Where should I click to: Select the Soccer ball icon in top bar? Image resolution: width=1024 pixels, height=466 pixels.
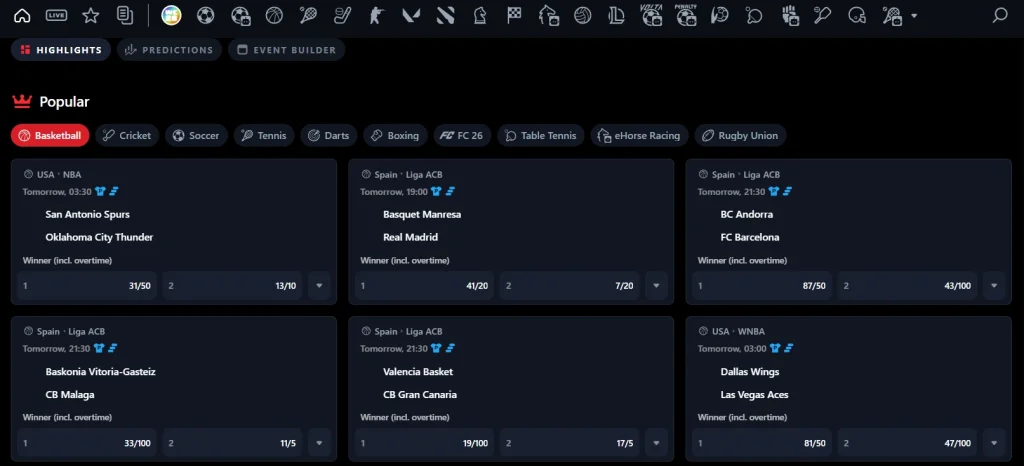coord(206,16)
